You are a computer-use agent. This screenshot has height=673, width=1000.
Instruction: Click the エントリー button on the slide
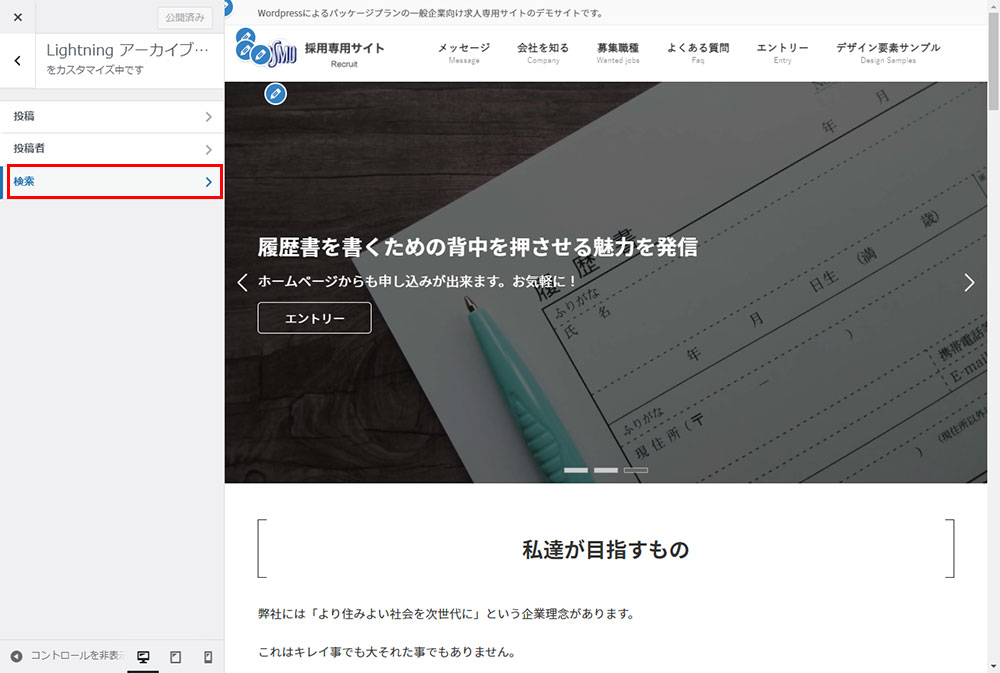pyautogui.click(x=314, y=318)
